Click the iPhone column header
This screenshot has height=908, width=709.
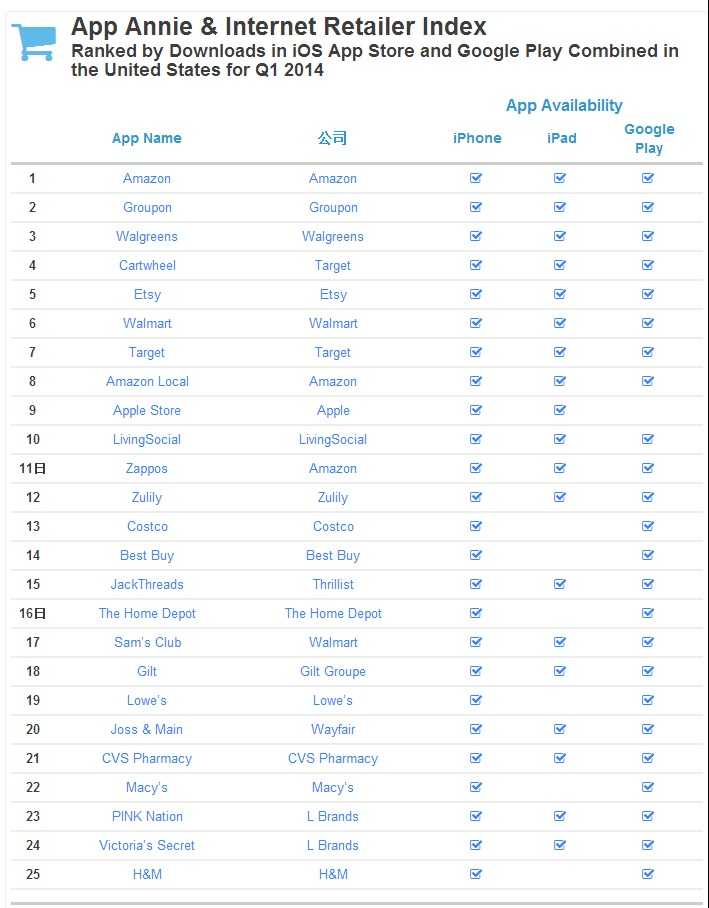pyautogui.click(x=477, y=138)
